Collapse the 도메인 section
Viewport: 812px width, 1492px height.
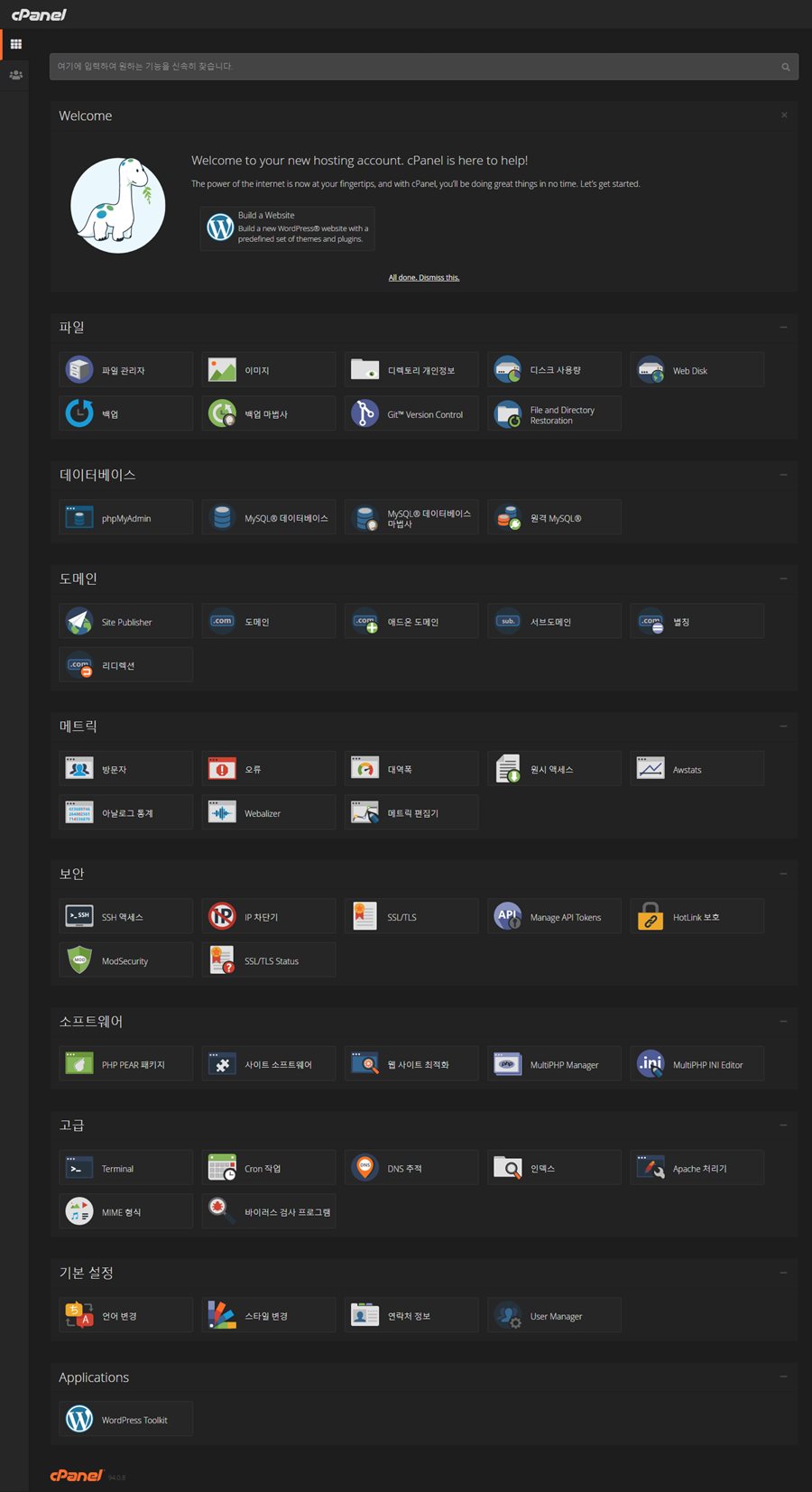(783, 579)
